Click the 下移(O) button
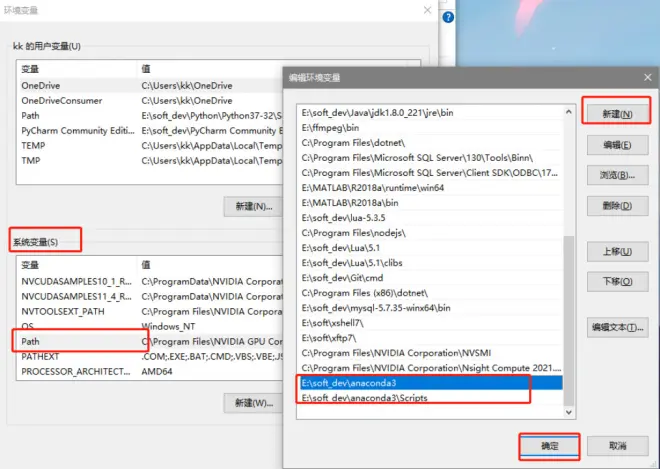 617,282
